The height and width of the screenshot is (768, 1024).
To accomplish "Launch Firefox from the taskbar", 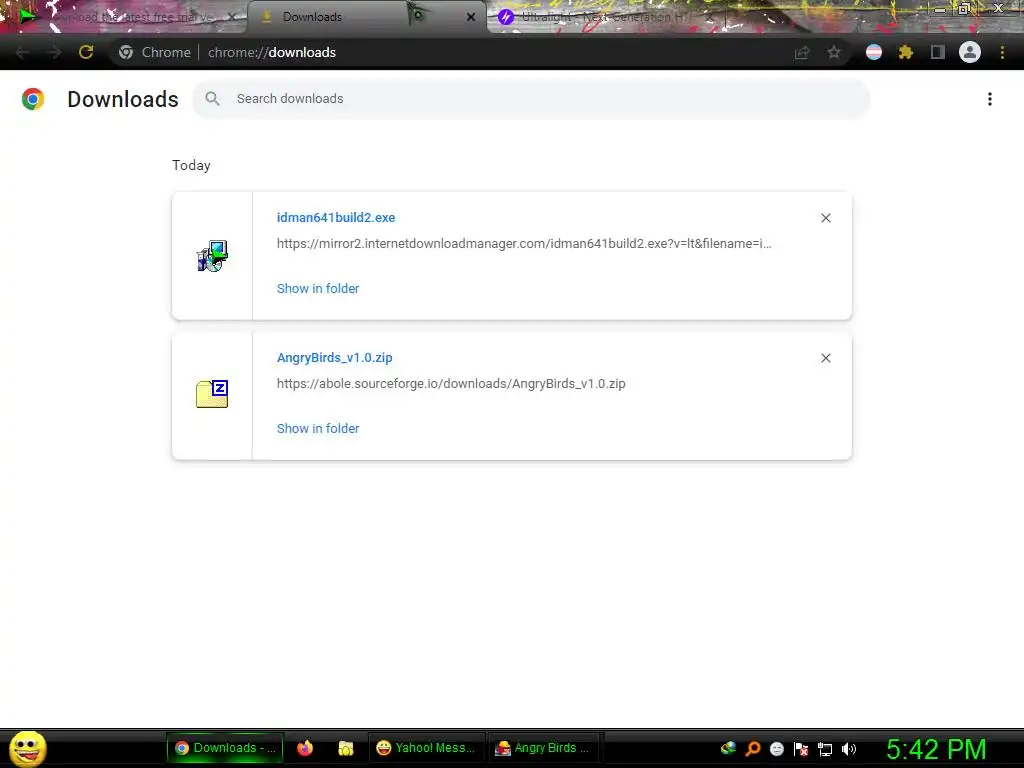I will pos(305,748).
